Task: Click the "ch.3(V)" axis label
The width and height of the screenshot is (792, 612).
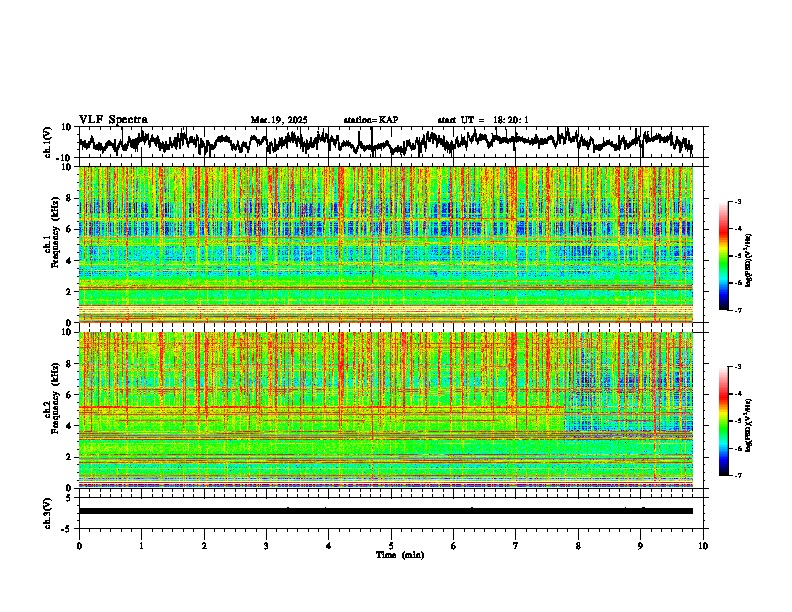Action: click(48, 513)
